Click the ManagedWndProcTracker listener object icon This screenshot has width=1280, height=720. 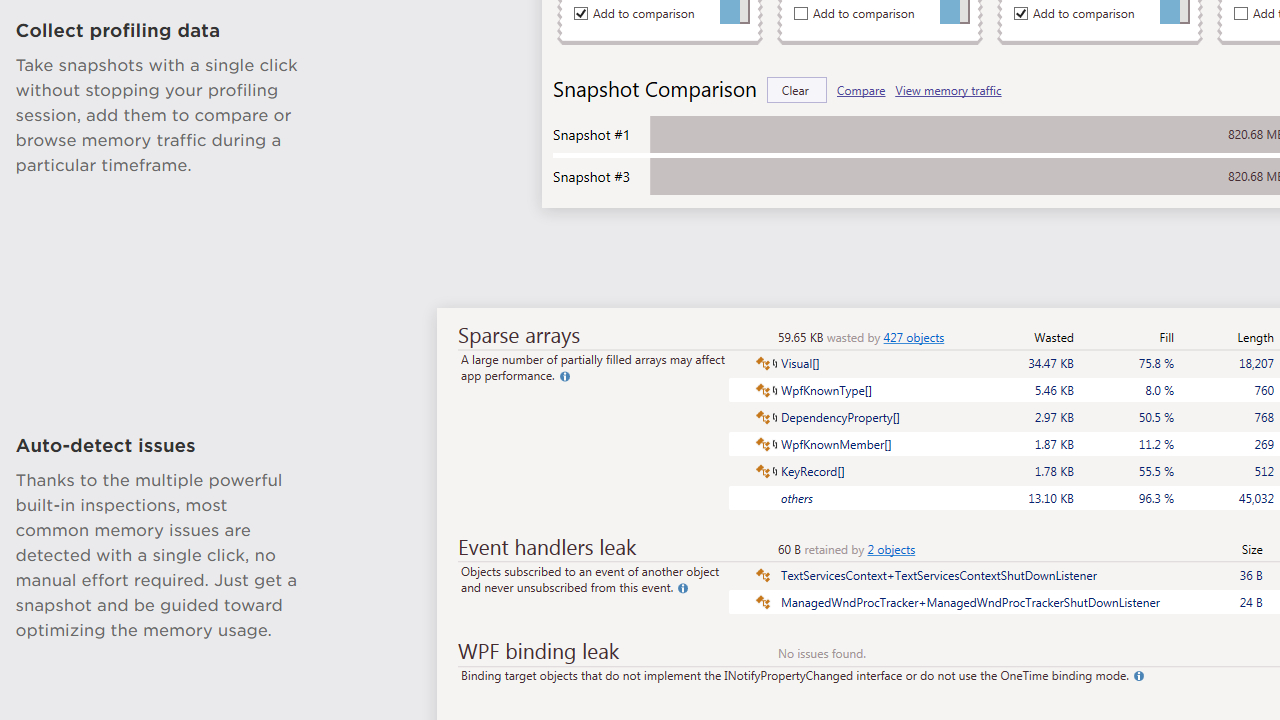pyautogui.click(x=764, y=603)
